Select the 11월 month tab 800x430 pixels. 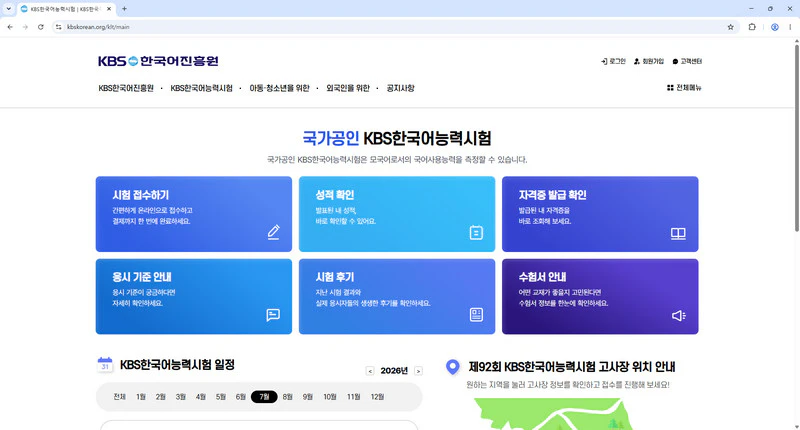point(354,397)
